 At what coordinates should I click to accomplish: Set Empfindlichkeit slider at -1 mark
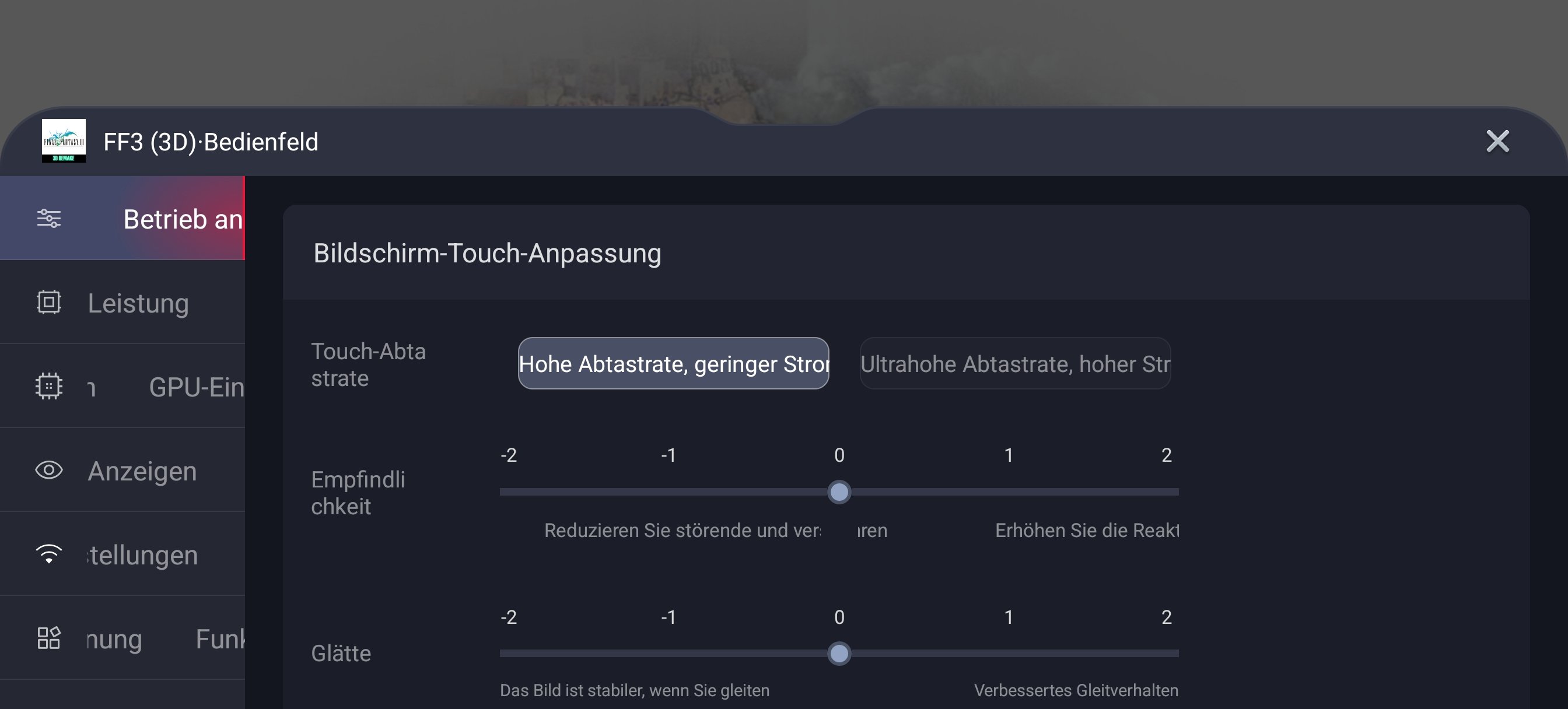pyautogui.click(x=670, y=492)
